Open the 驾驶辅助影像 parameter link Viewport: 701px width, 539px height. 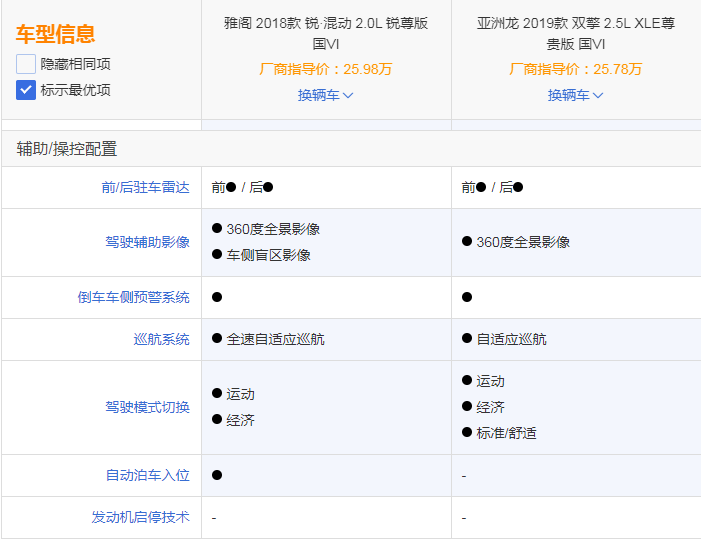pyautogui.click(x=148, y=242)
